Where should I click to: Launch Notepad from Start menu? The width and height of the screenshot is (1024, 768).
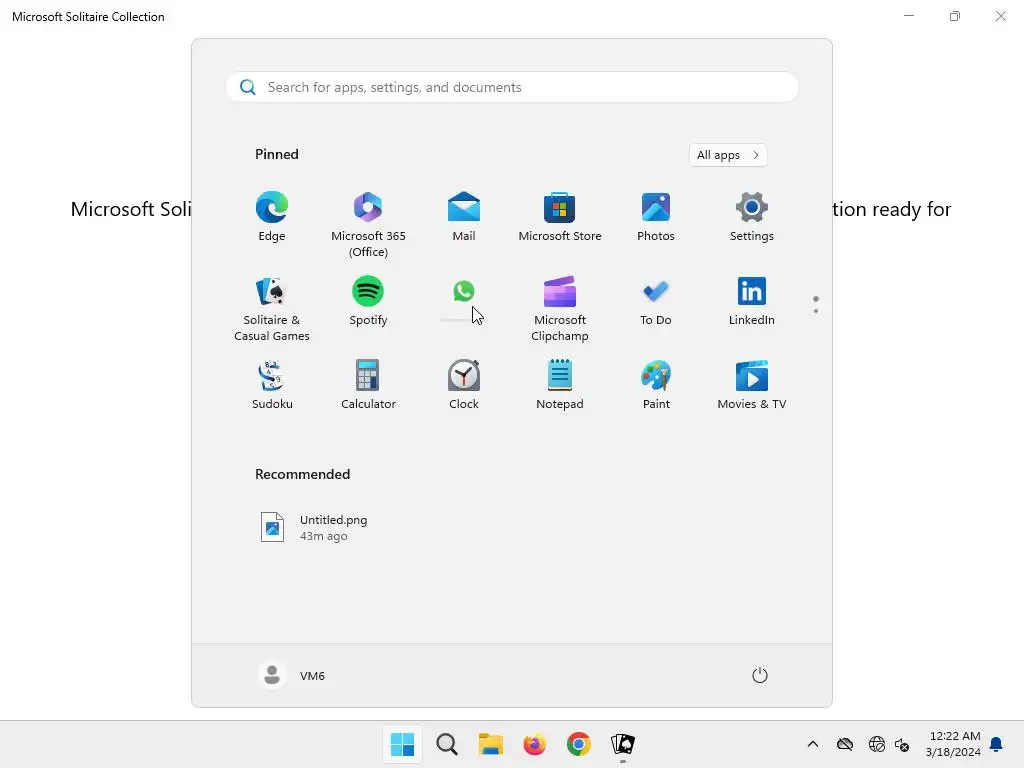tap(560, 385)
